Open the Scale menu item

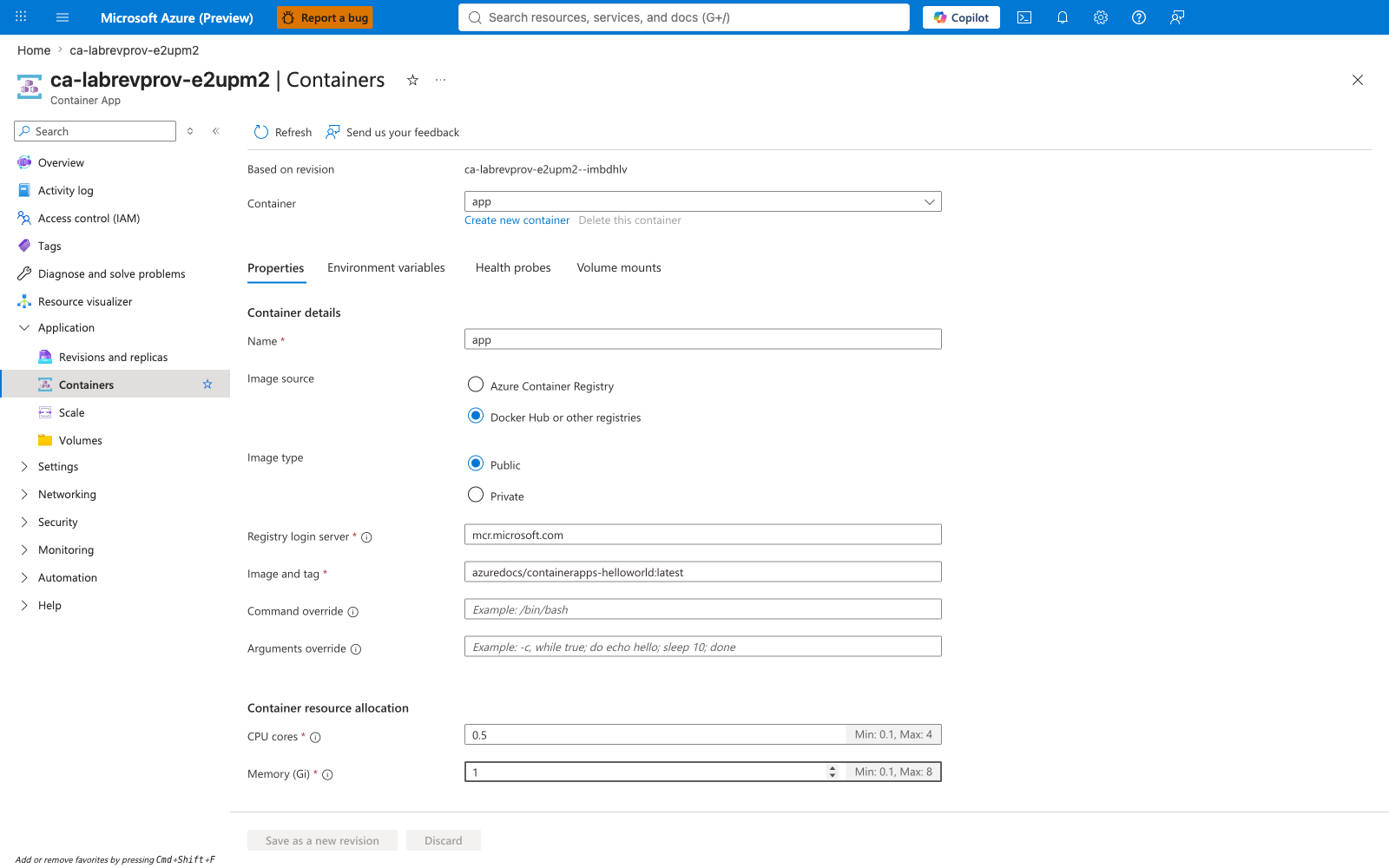[72, 412]
